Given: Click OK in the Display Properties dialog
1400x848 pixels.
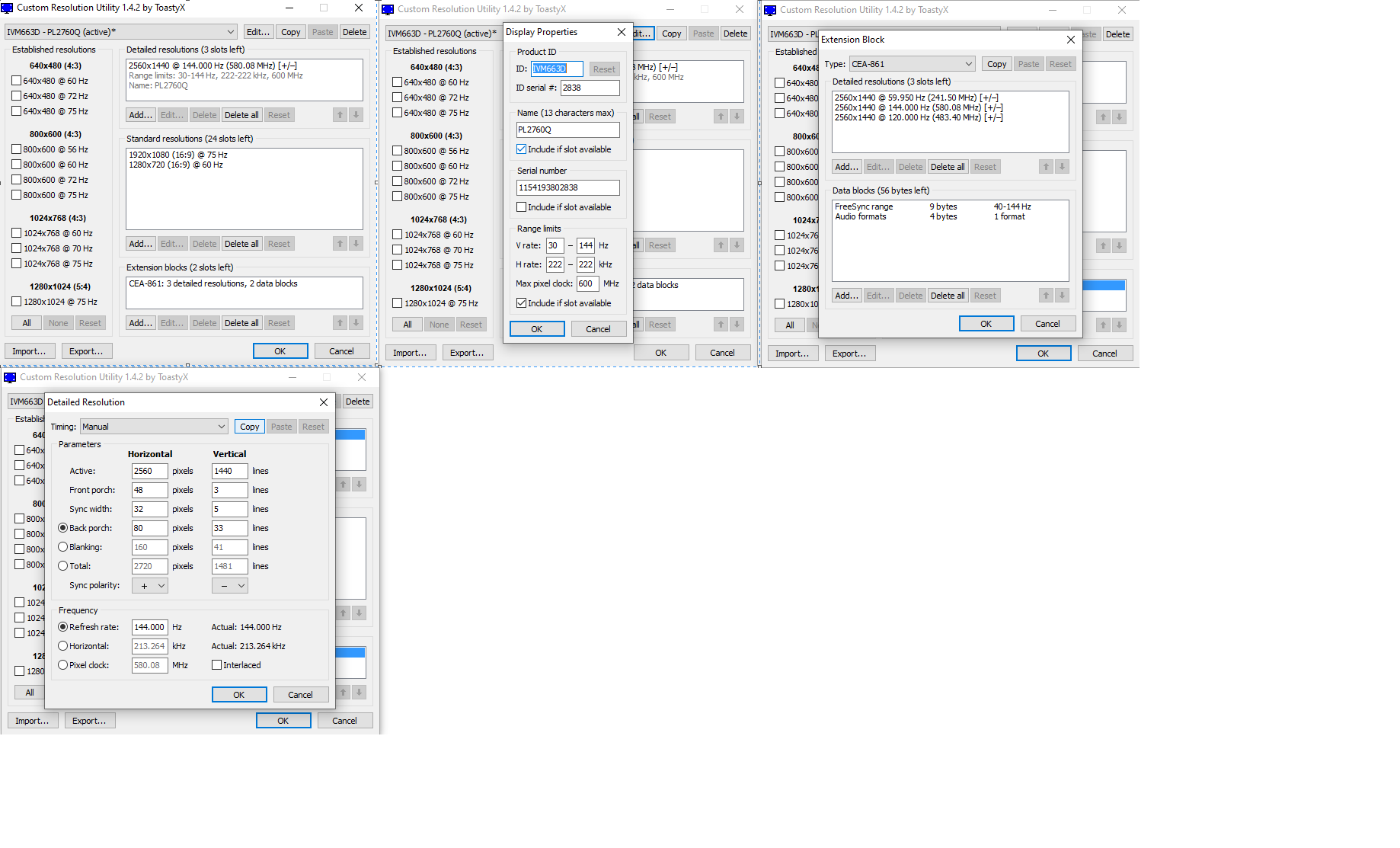Looking at the screenshot, I should pyautogui.click(x=537, y=329).
